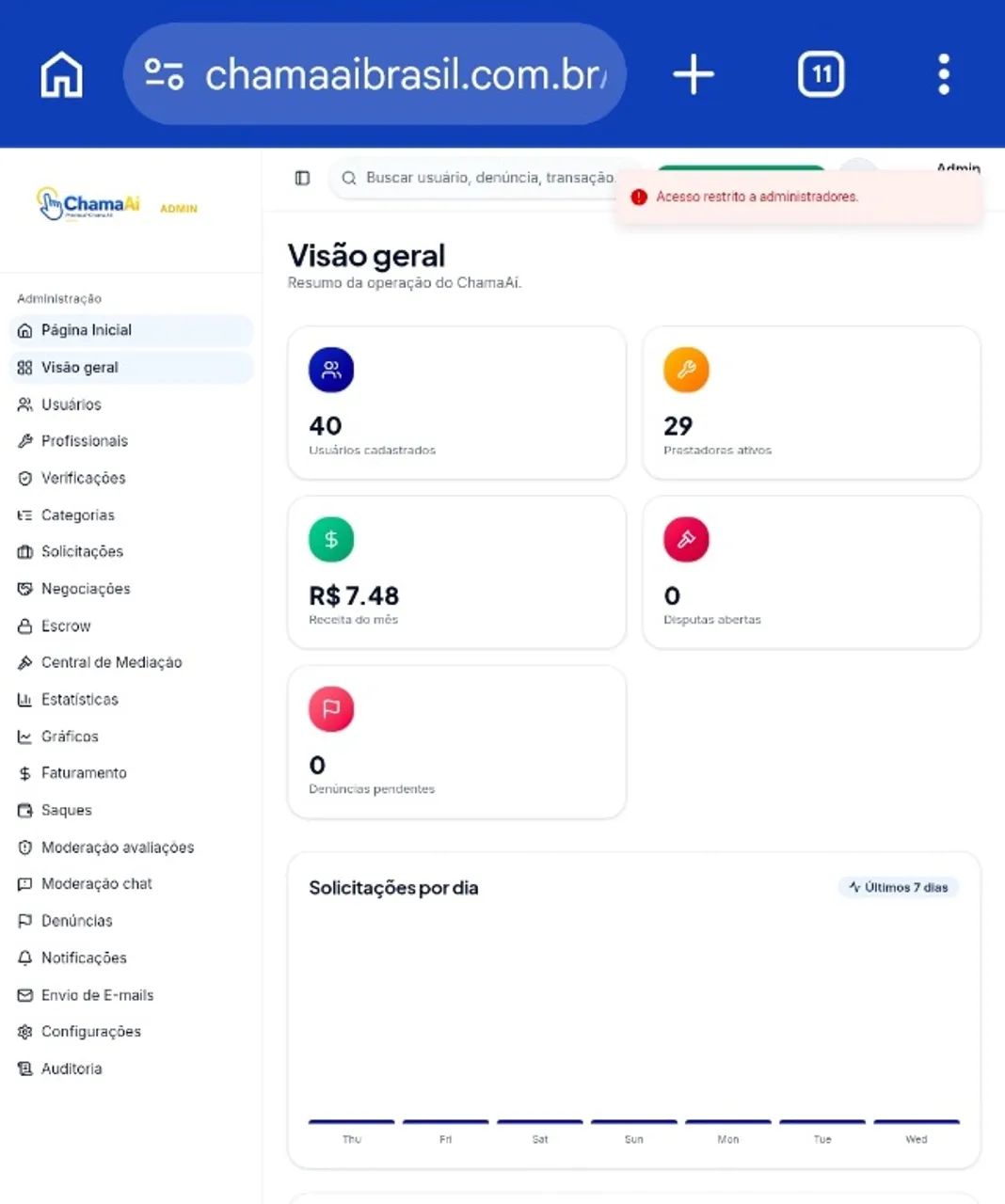Dismiss the Acesso restrito error toast

[x=799, y=197]
